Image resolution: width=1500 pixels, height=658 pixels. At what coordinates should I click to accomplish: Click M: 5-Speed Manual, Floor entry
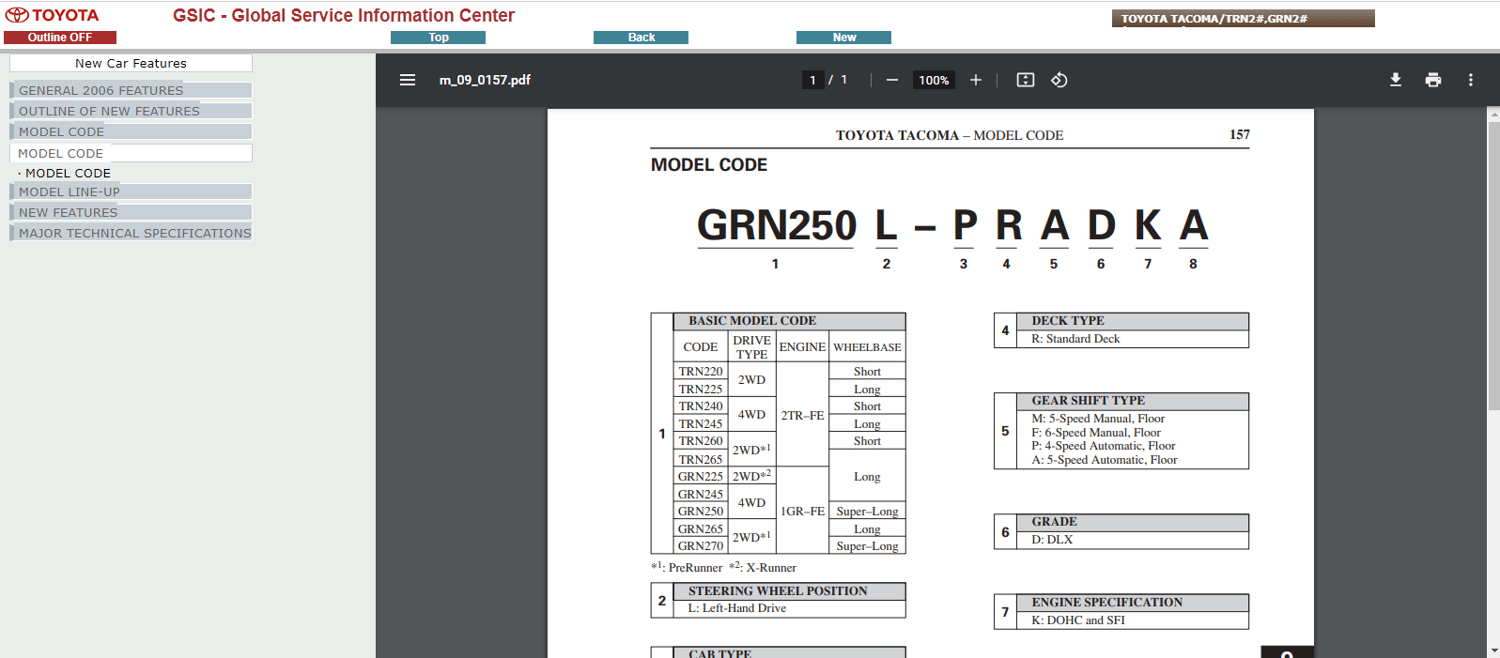[1098, 419]
